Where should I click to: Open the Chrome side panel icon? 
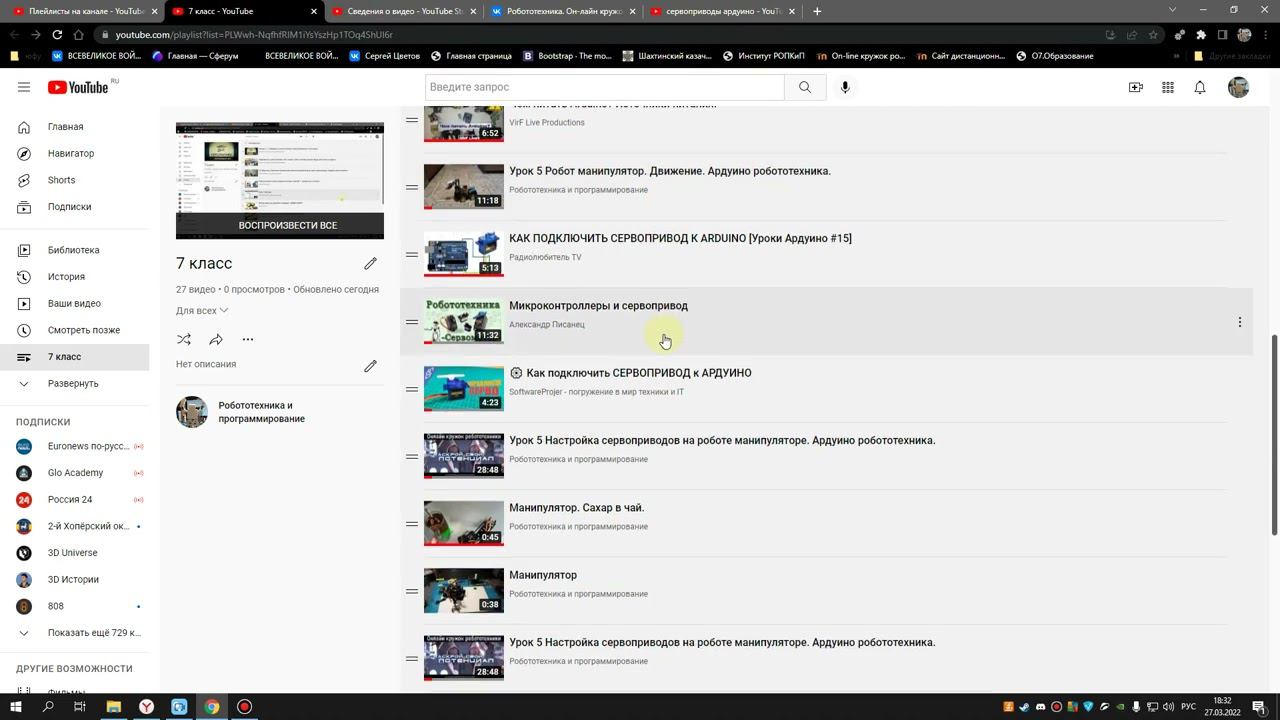click(1222, 35)
